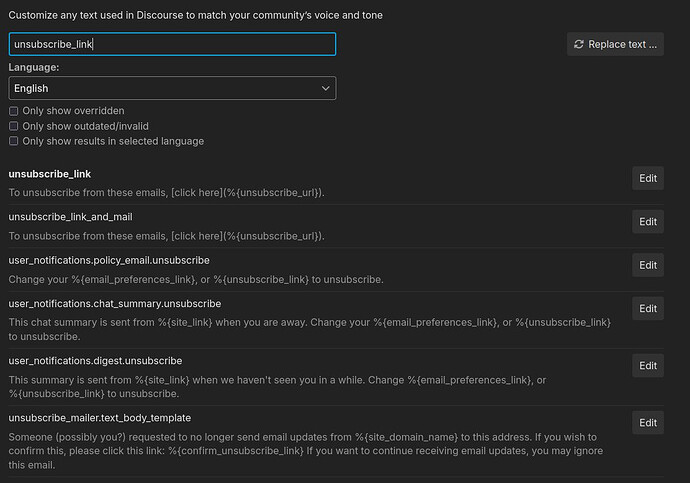The height and width of the screenshot is (483, 690).
Task: Click 'Change your %{email_preferences_link}' policy email text
Action: coord(196,280)
